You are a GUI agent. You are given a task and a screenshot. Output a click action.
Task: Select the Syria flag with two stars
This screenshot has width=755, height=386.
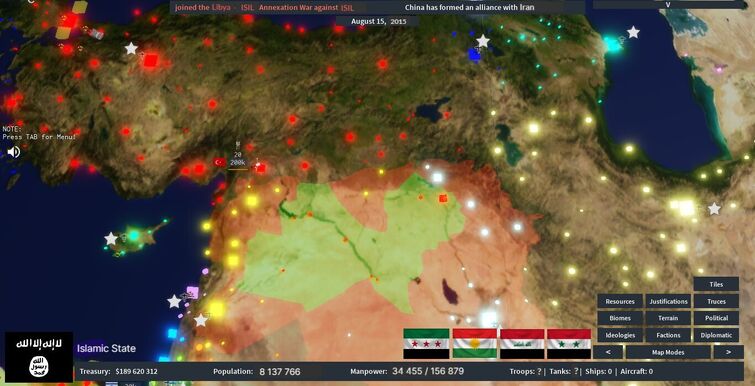(569, 344)
